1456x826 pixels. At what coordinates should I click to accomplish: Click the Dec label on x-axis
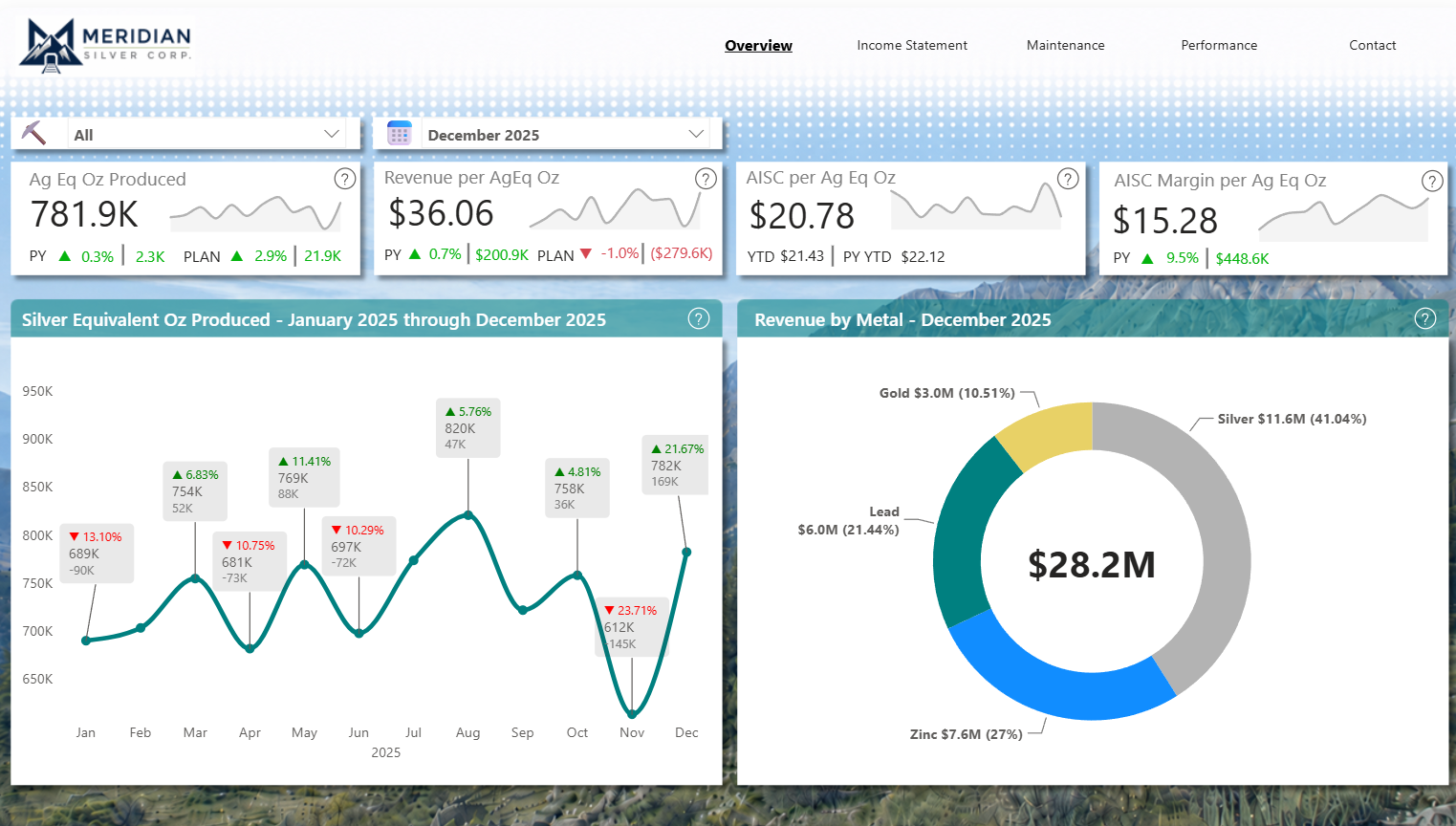click(686, 732)
